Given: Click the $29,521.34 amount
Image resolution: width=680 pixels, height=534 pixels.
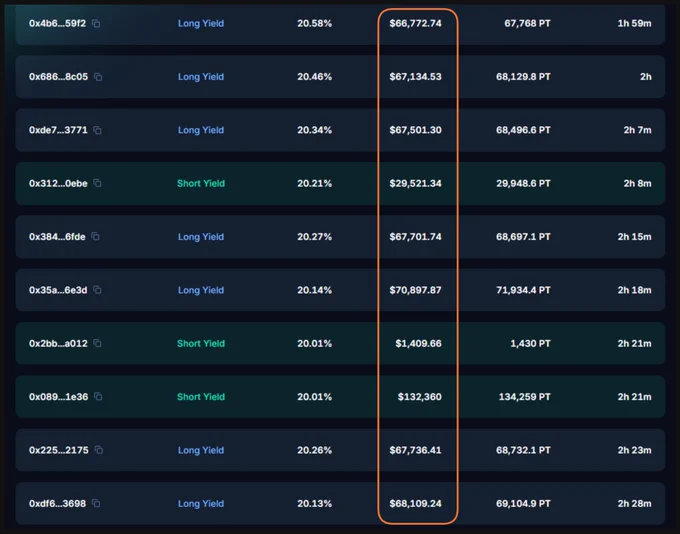Looking at the screenshot, I should click(x=415, y=183).
